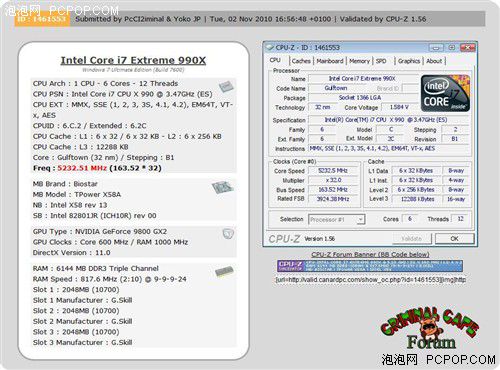500x370 pixels.
Task: Click the OK button in CPU-Z
Action: 454,239
